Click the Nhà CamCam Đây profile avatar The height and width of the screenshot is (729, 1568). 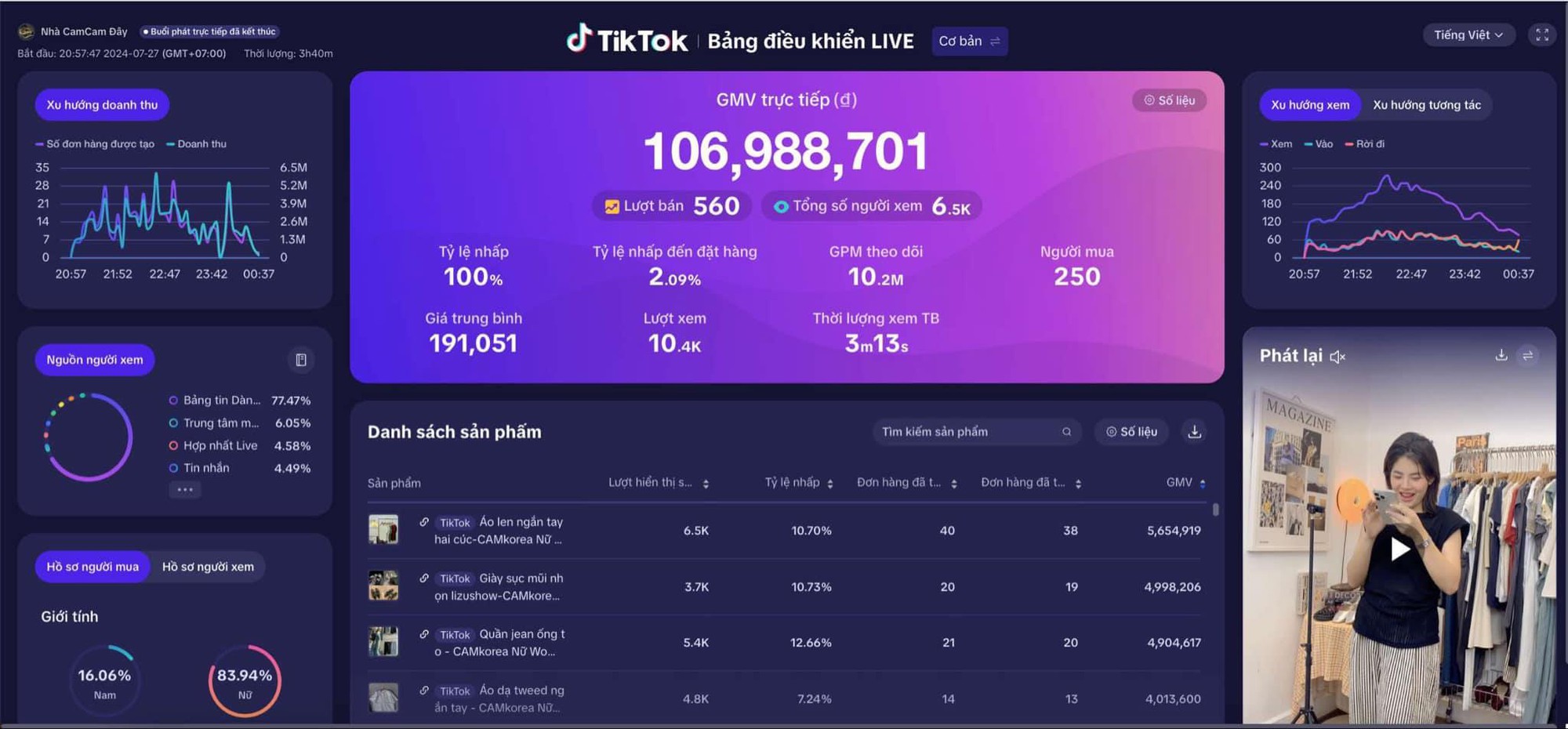pyautogui.click(x=26, y=31)
